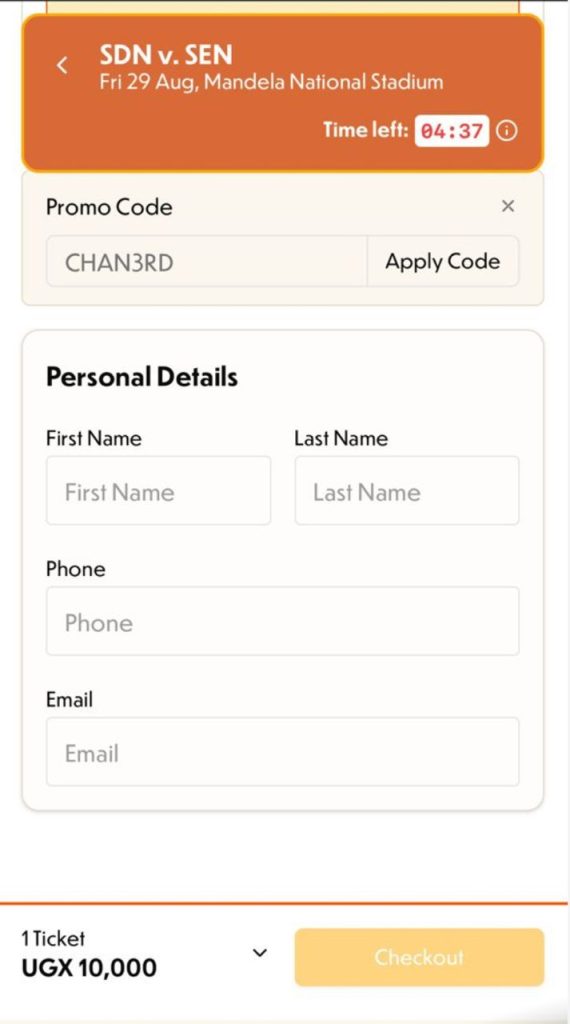The image size is (570, 1024).
Task: Click the Email field label
Action: tap(69, 699)
